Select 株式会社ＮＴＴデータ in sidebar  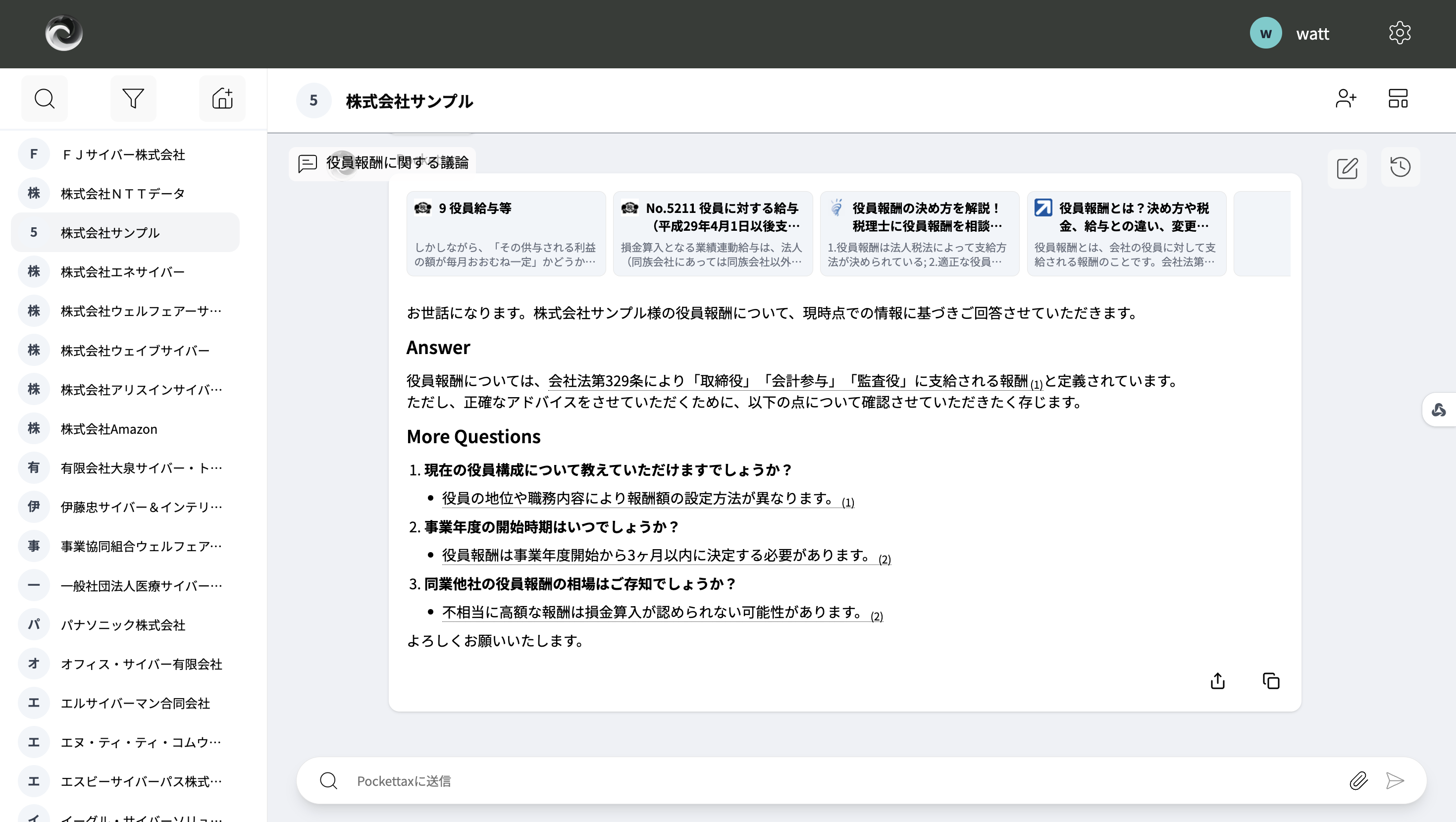point(125,193)
